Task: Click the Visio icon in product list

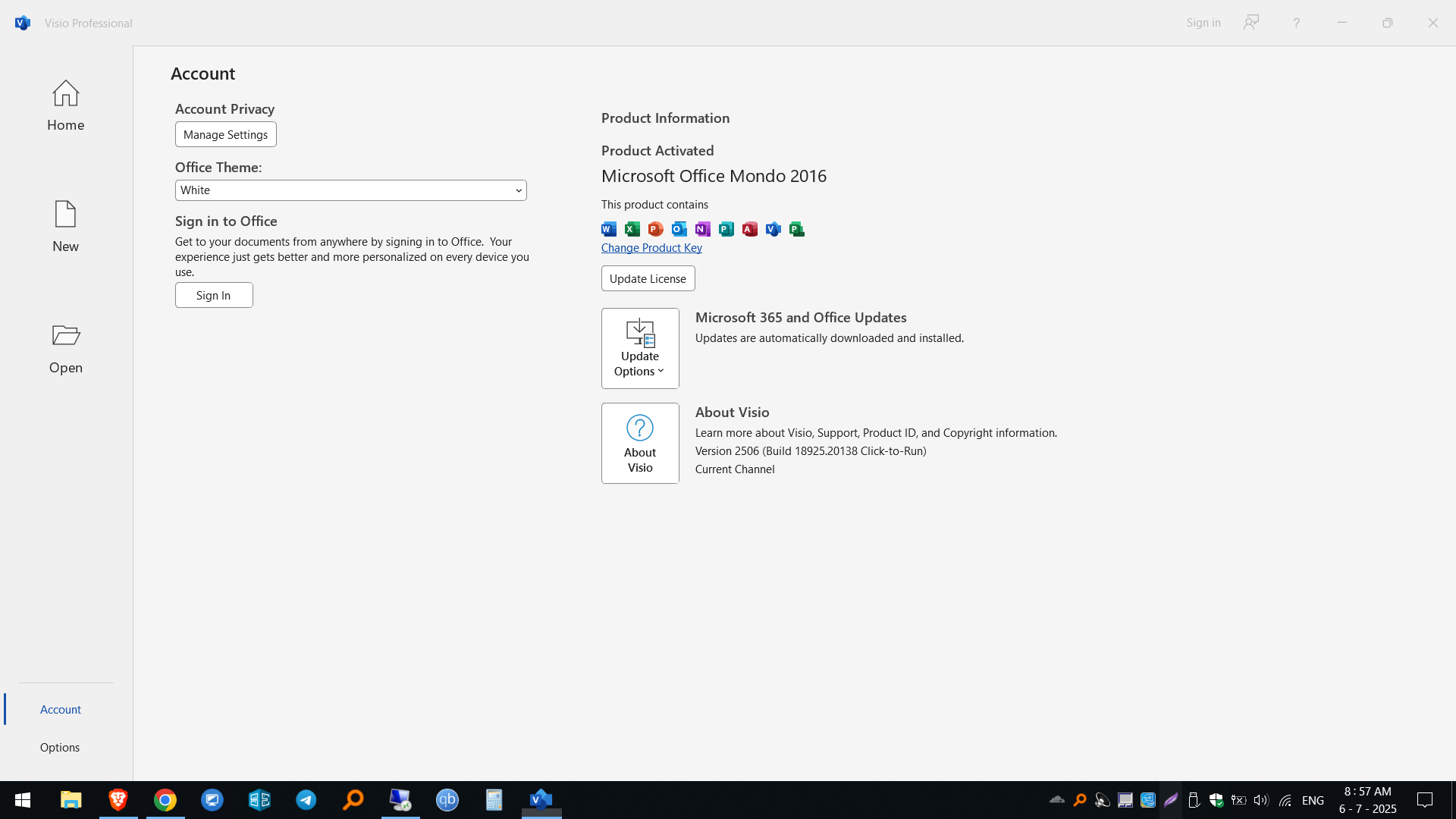Action: (x=773, y=229)
